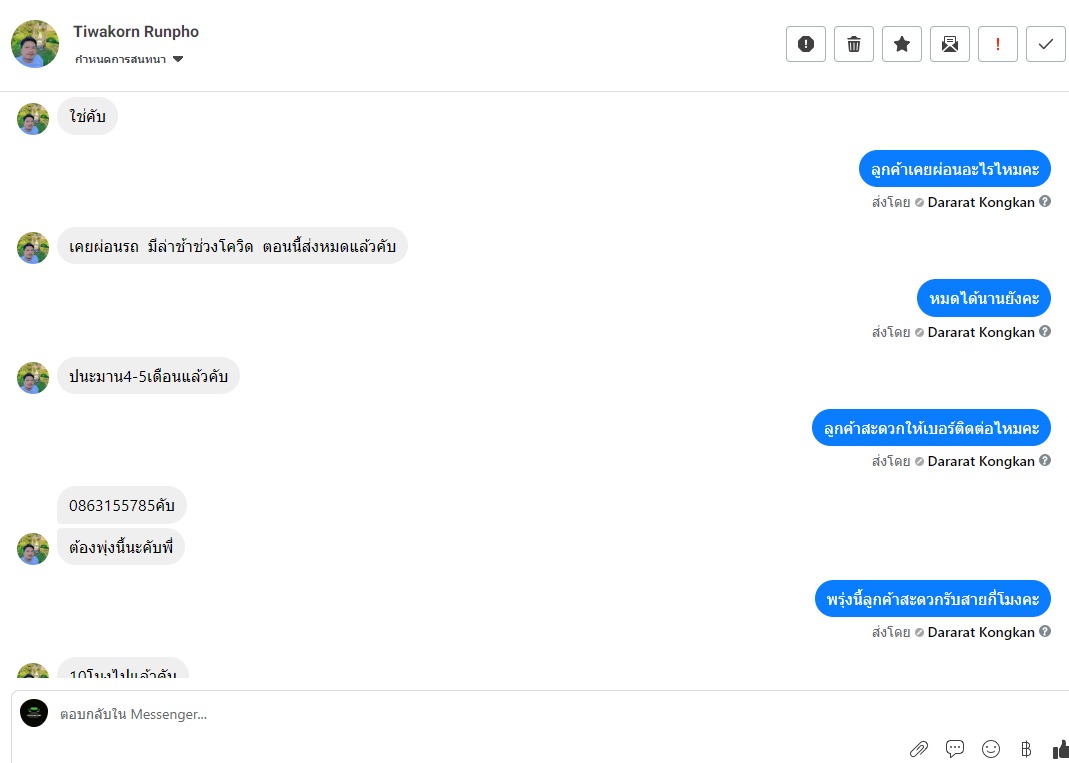The width and height of the screenshot is (1069, 763).
Task: Open emoji picker smiley icon
Action: pyautogui.click(x=991, y=749)
